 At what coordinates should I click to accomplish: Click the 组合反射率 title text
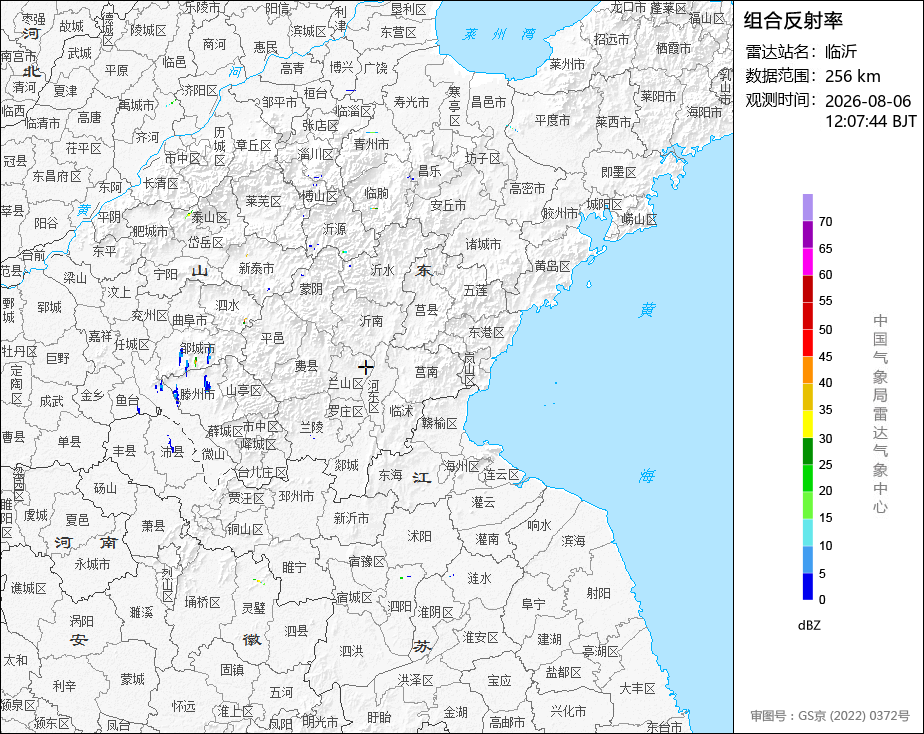pyautogui.click(x=793, y=21)
